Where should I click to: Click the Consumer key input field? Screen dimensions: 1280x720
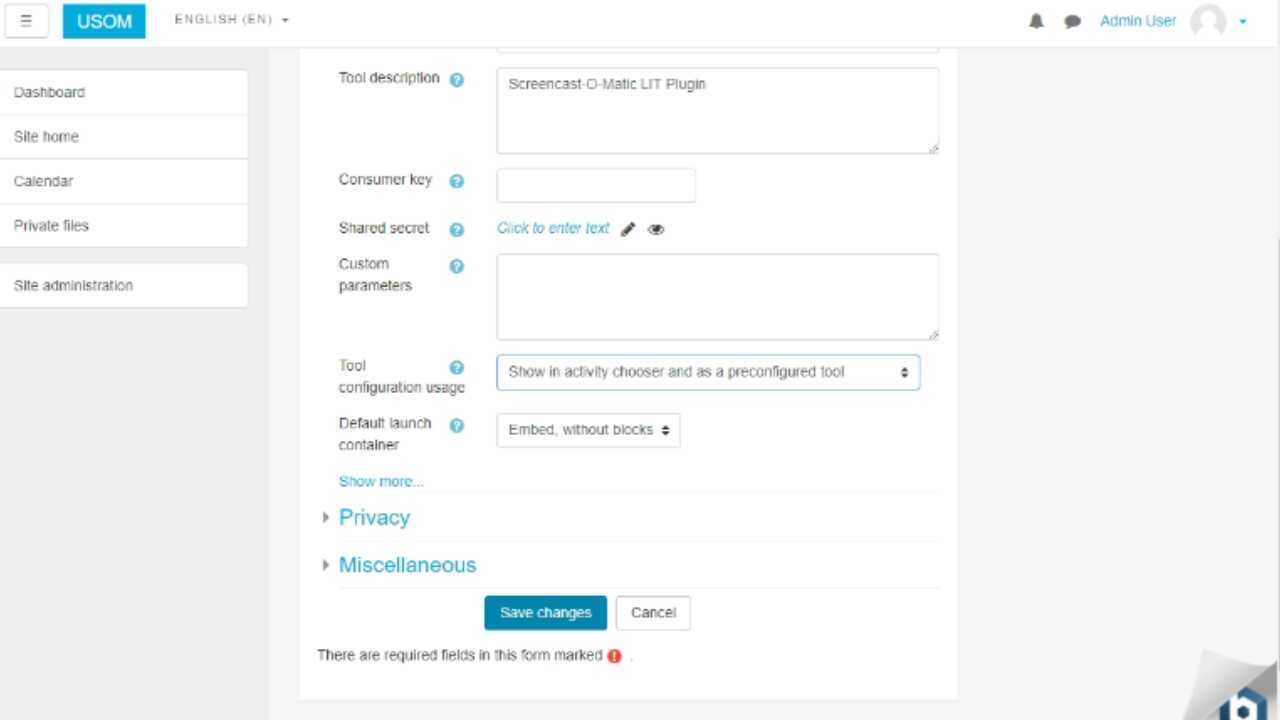(x=596, y=185)
